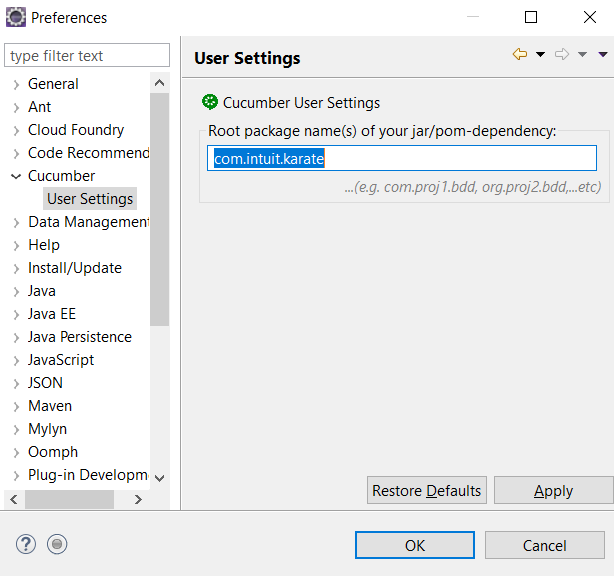Click the Apply button
This screenshot has width=614, height=576.
pos(553,490)
